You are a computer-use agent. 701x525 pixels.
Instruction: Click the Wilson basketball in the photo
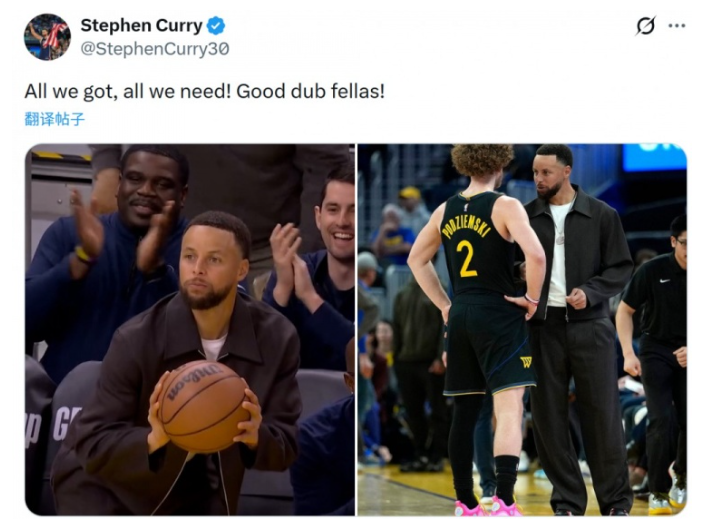203,406
